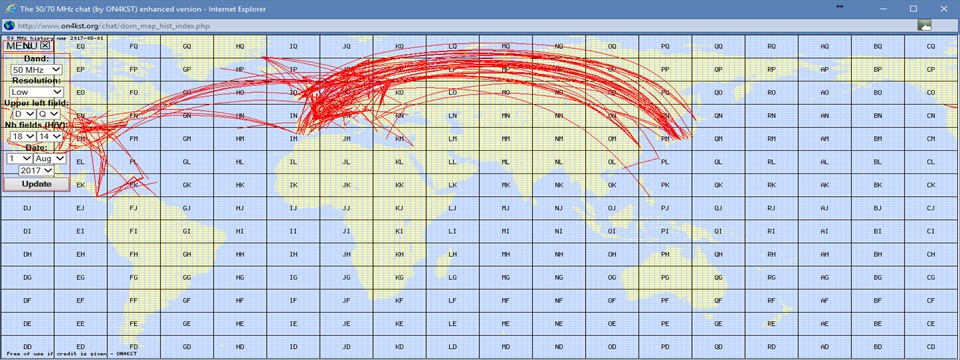Viewport: 960px width, 360px height.
Task: Close the MENU panel with its X icon
Action: 45,45
